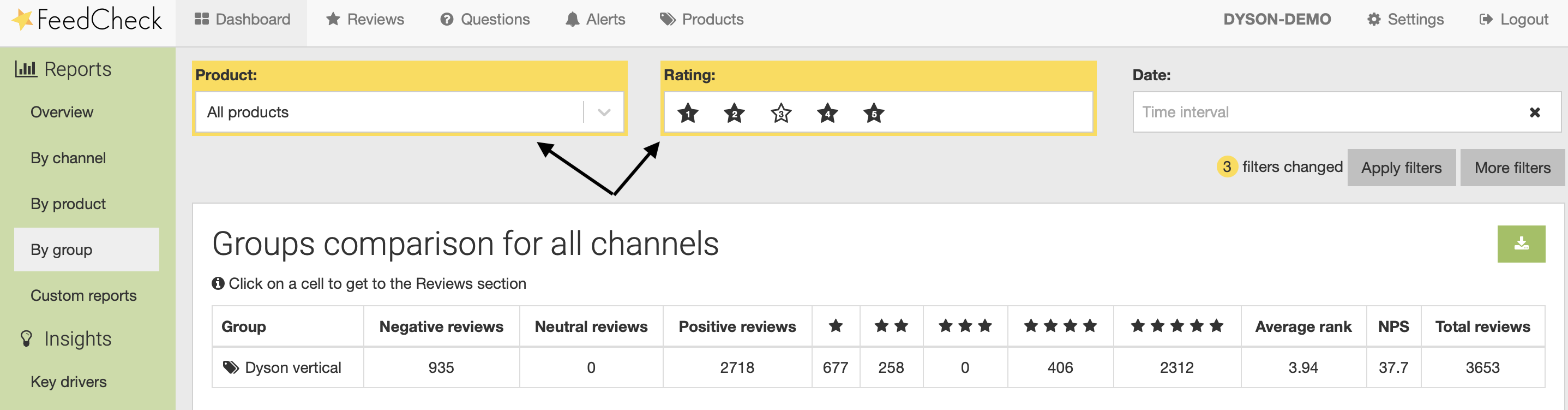1568x410 pixels.
Task: Switch to the Alerts tab
Action: pyautogui.click(x=594, y=20)
